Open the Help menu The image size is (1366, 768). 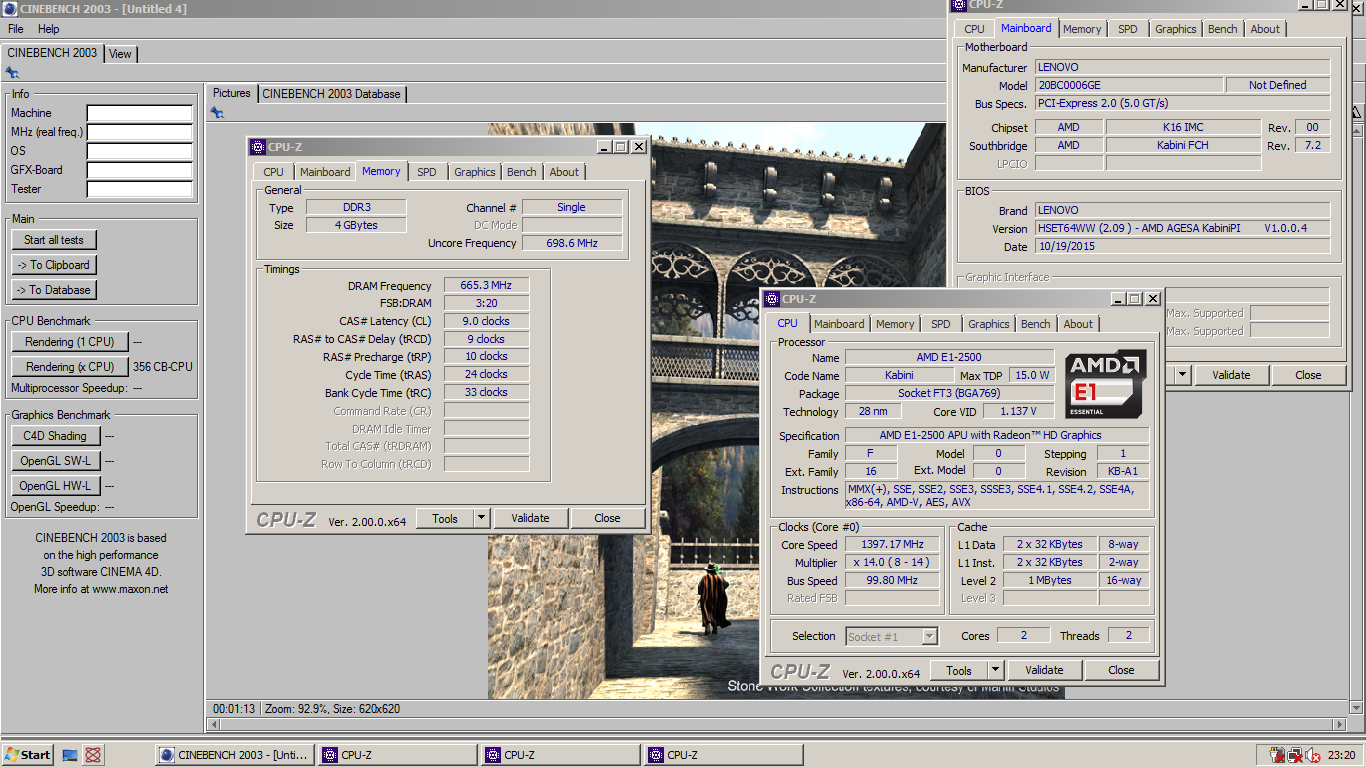(x=49, y=29)
